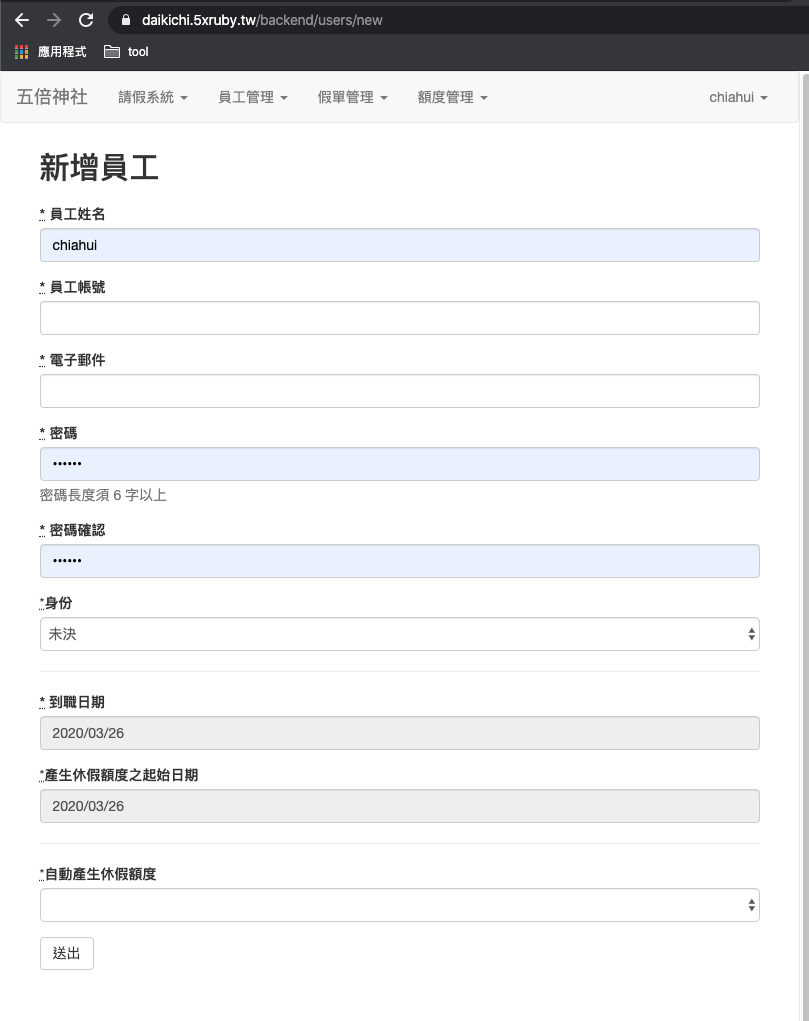Open the tool bookmarks folder
809x1021 pixels.
126,52
